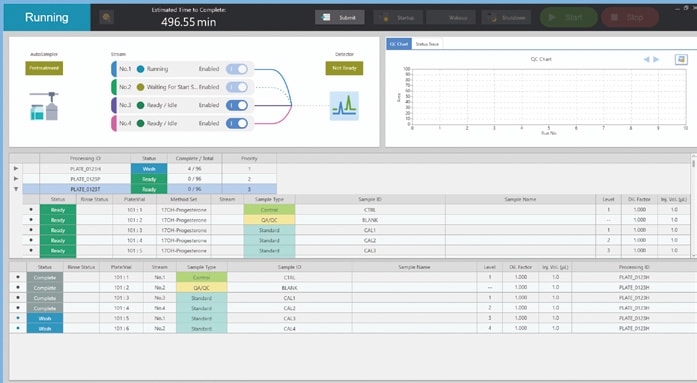Go to previous QC chart with left arrow
This screenshot has height=383, width=697.
coord(646,59)
